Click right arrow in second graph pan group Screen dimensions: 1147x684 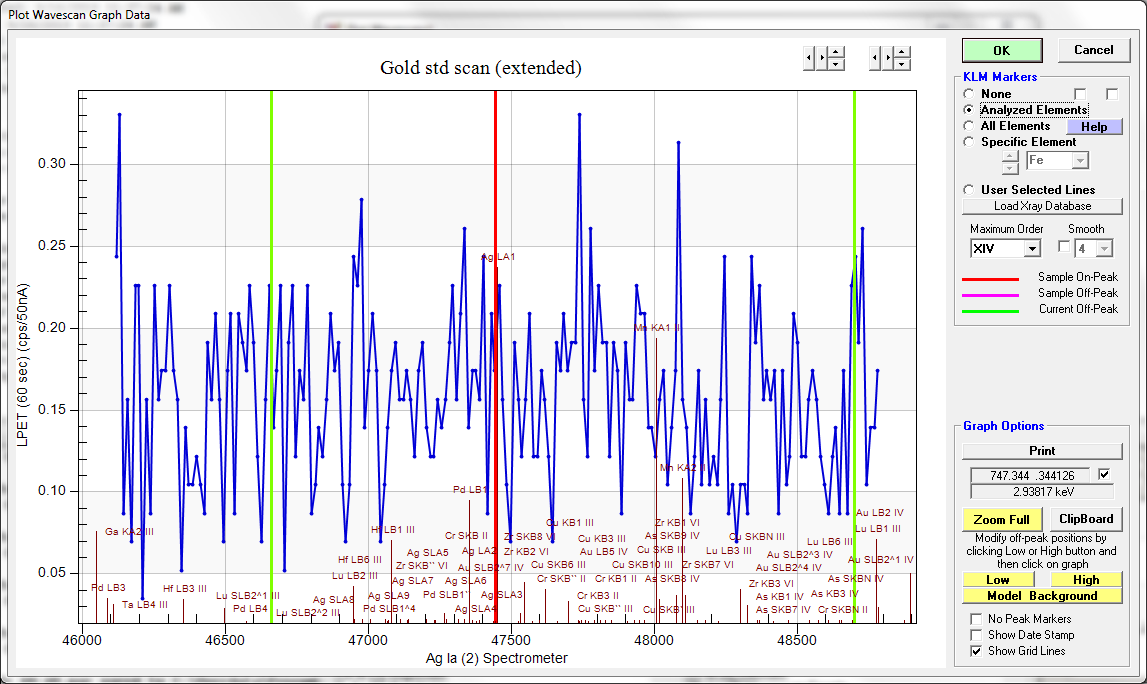(x=888, y=58)
